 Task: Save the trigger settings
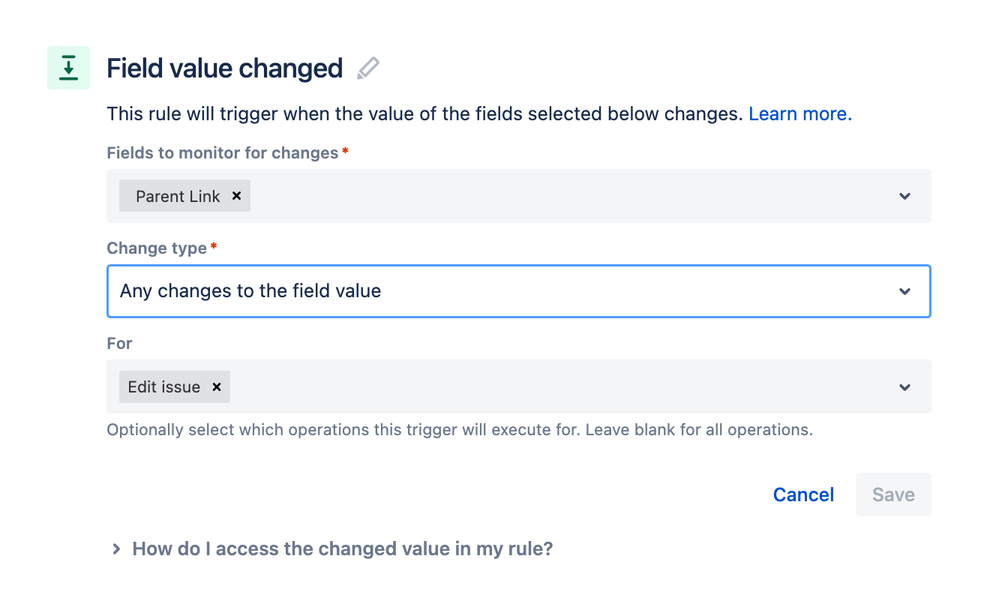[893, 495]
